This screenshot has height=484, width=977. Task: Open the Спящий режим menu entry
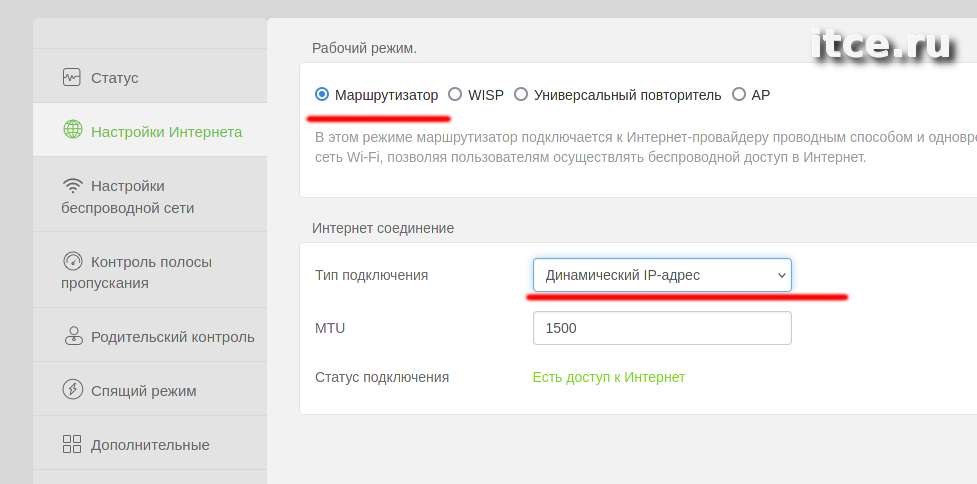pos(150,389)
